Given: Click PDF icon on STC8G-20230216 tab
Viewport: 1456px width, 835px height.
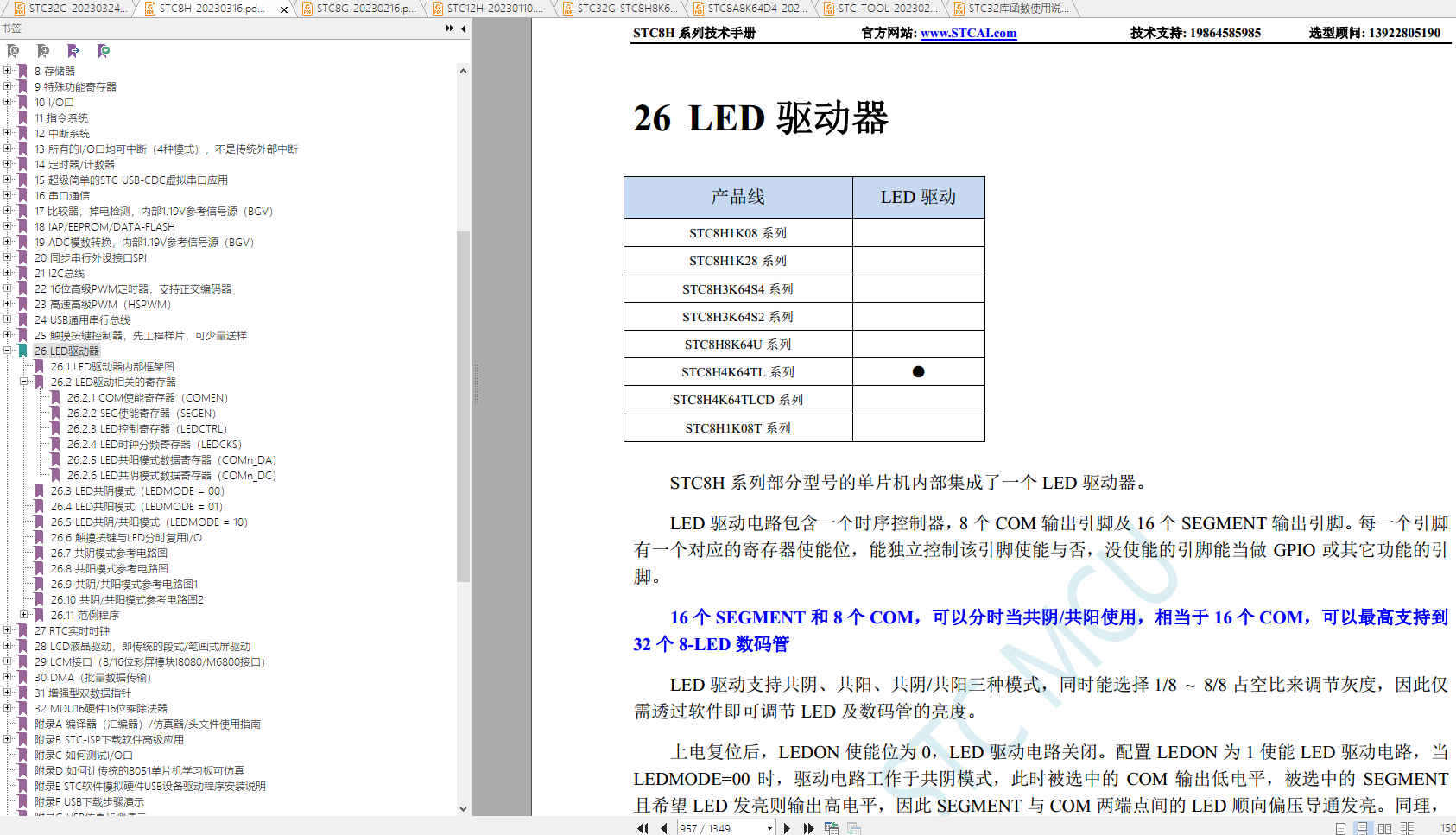Looking at the screenshot, I should coord(307,9).
